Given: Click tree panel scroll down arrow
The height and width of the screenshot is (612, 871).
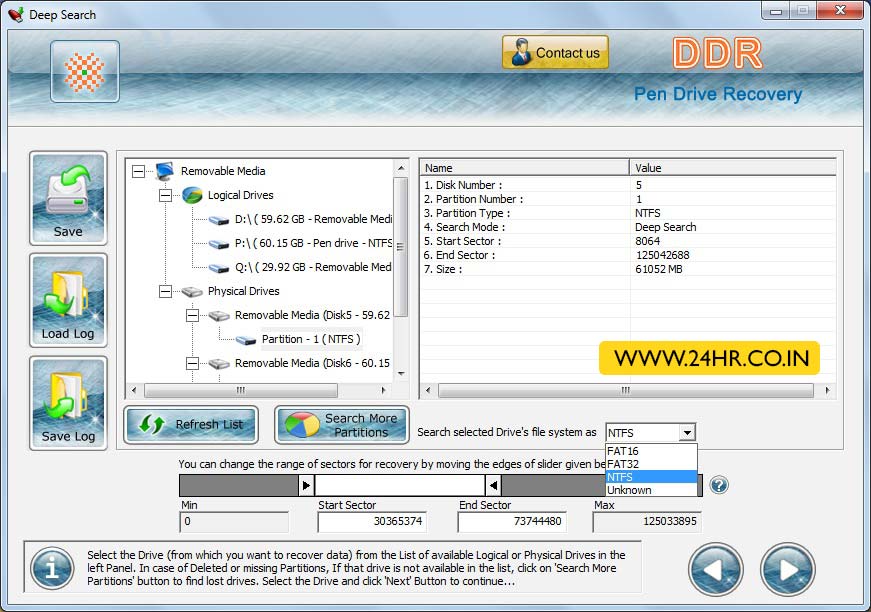Looking at the screenshot, I should 401,374.
